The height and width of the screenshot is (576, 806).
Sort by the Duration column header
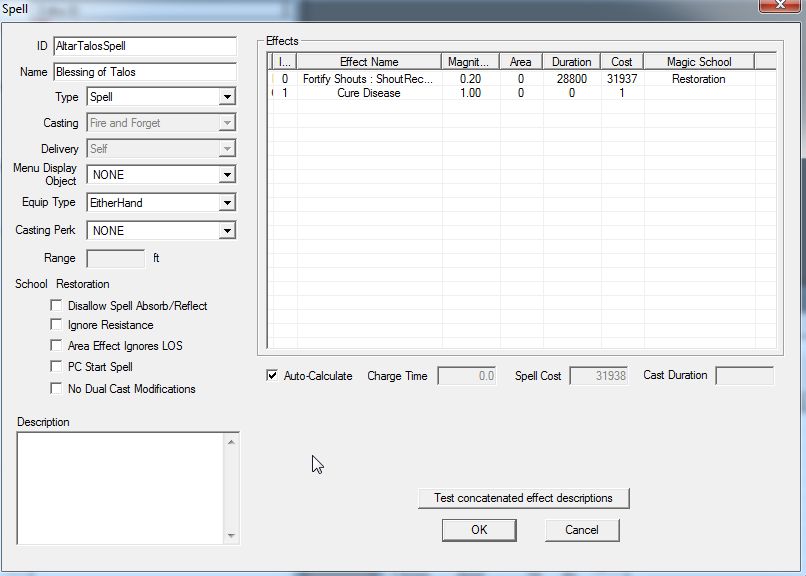572,62
